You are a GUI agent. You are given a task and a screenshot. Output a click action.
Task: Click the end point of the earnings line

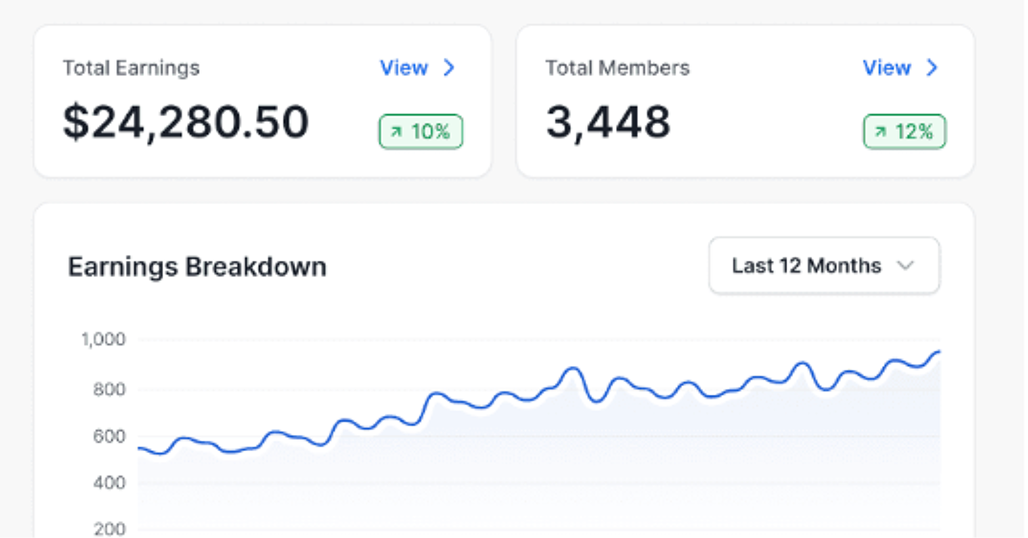coord(939,352)
